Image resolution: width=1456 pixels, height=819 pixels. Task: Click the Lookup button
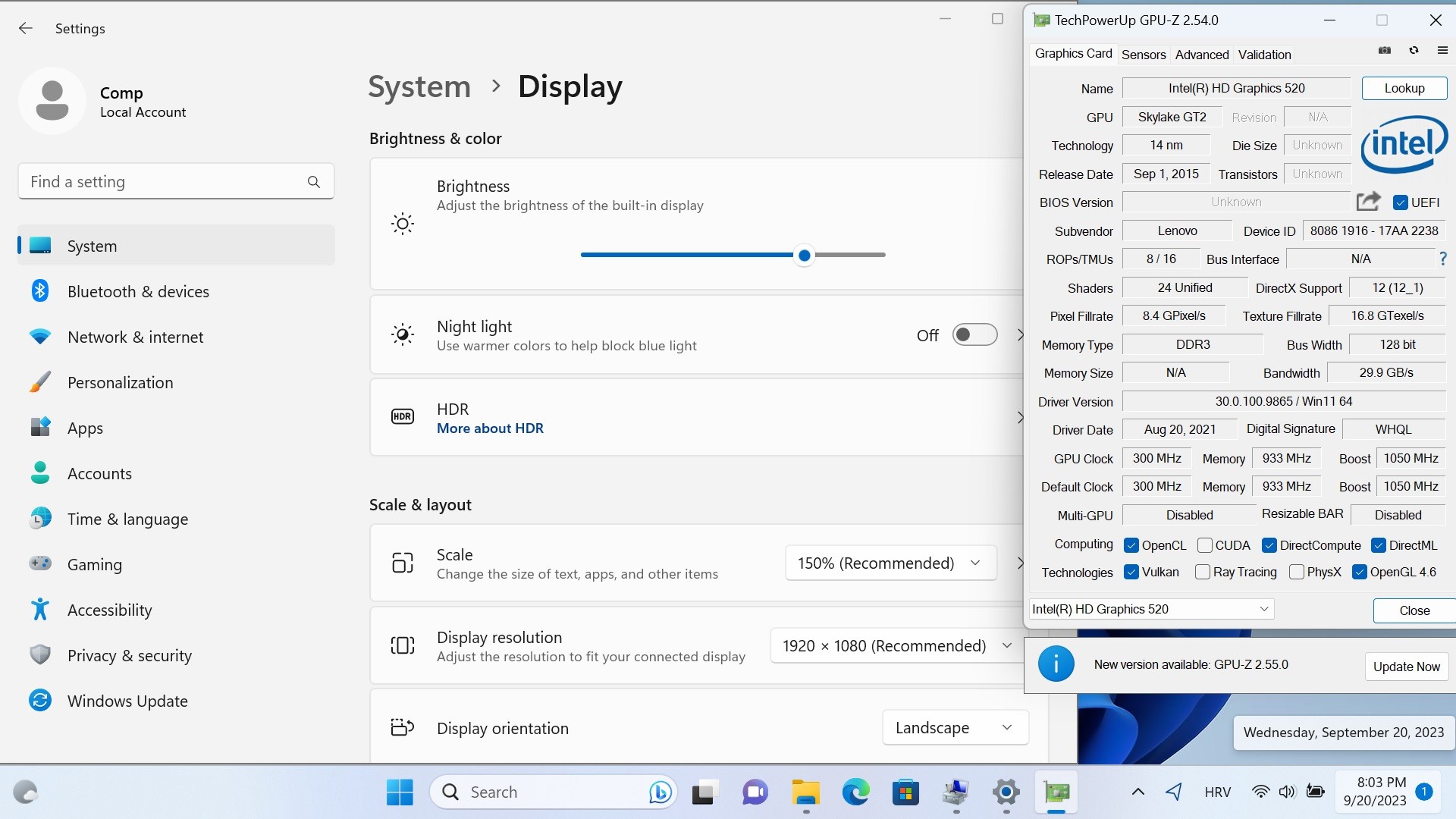click(1404, 88)
